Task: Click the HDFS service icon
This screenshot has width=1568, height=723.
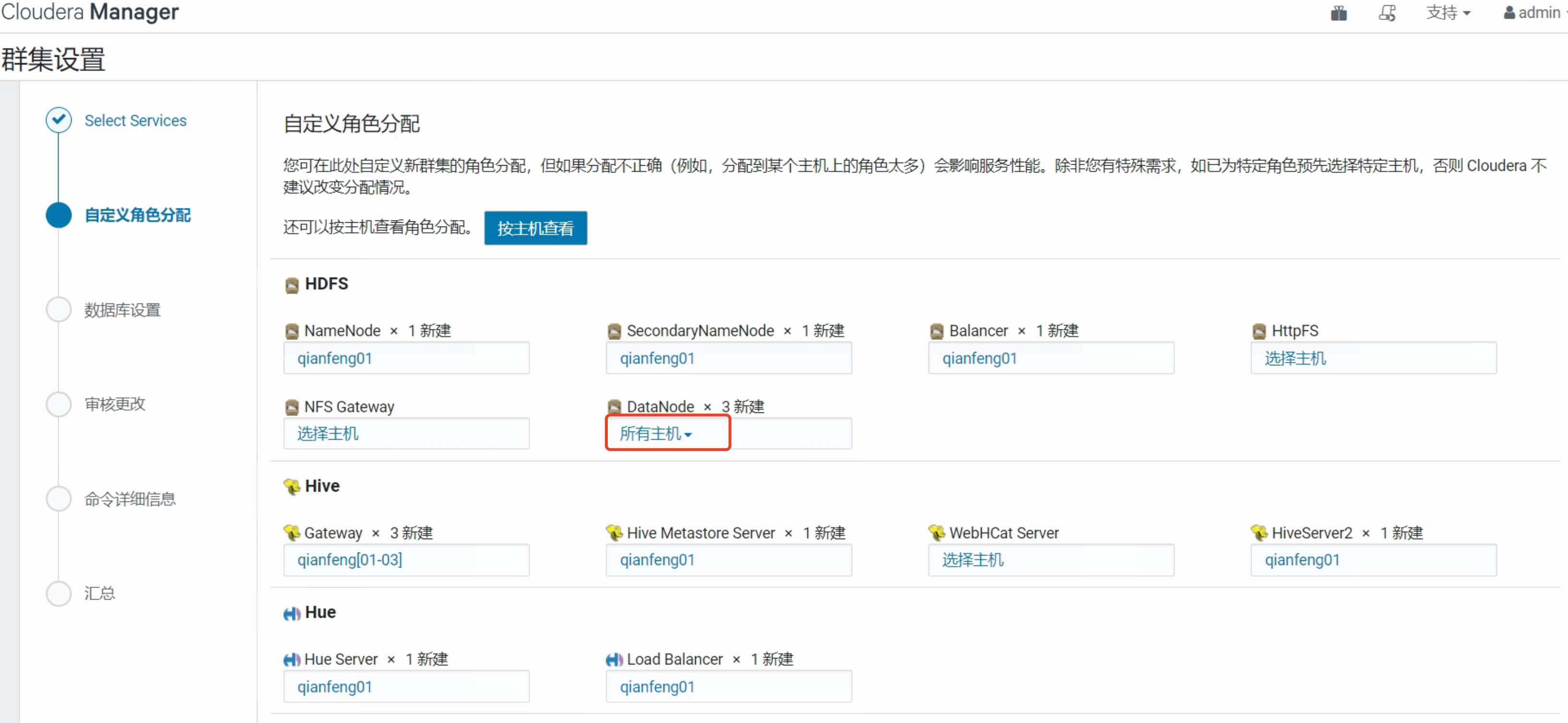Action: 291,285
